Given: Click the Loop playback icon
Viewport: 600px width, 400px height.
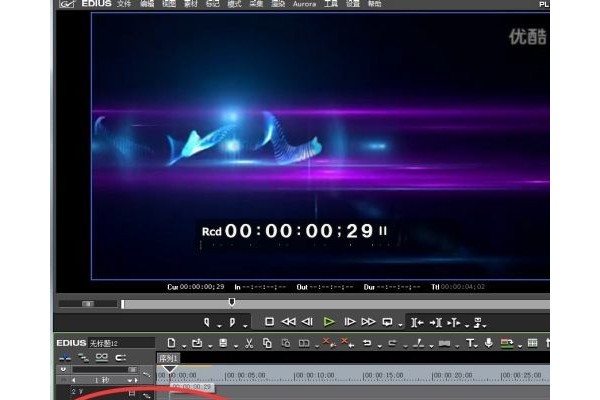Looking at the screenshot, I should [x=387, y=322].
